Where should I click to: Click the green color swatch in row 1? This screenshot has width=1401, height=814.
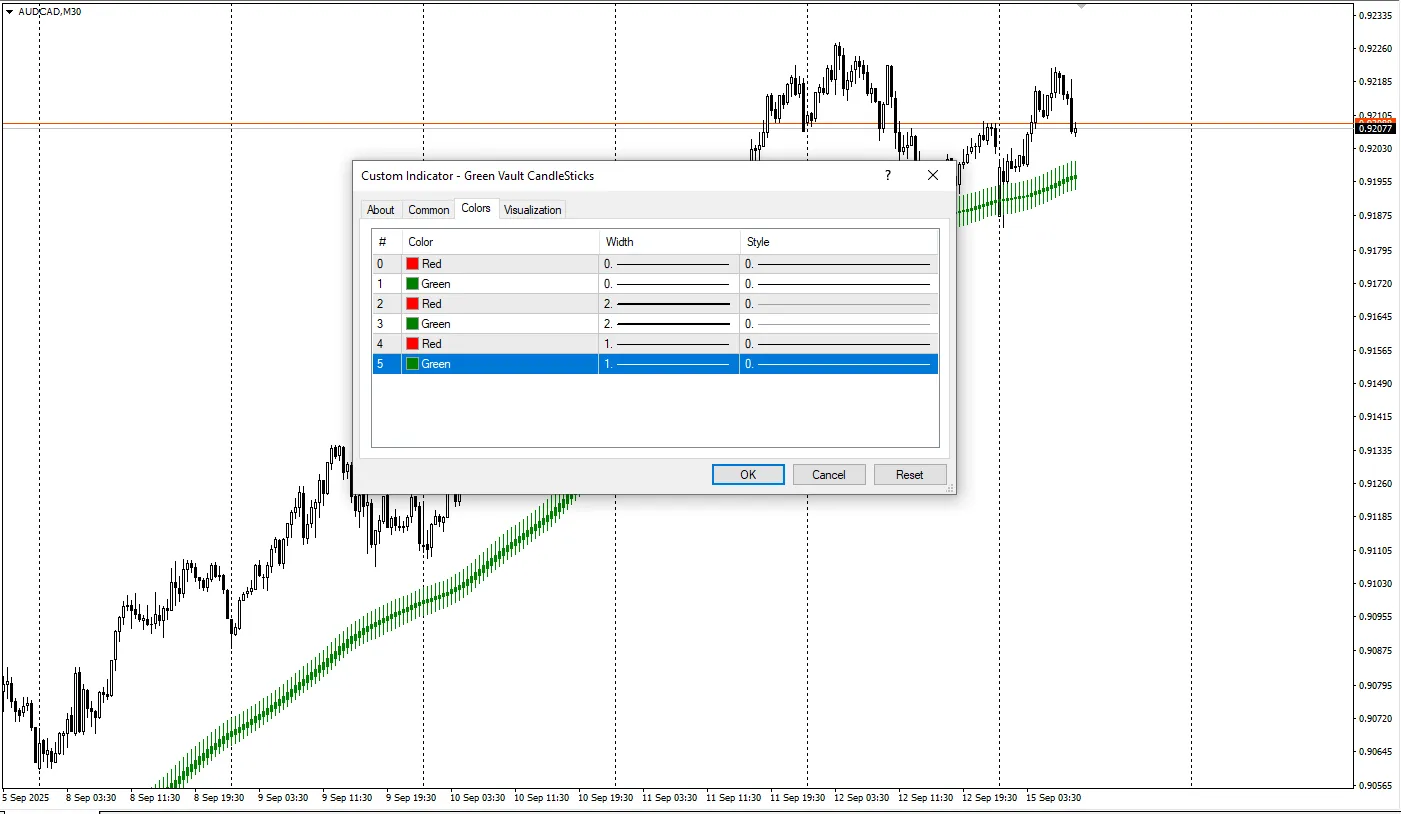pyautogui.click(x=412, y=284)
